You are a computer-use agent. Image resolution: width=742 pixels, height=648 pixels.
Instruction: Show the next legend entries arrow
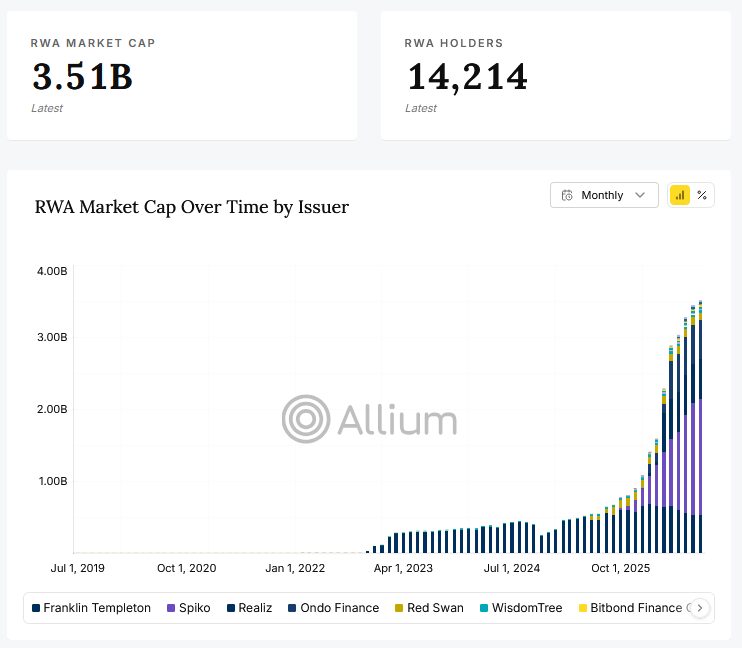pyautogui.click(x=700, y=608)
